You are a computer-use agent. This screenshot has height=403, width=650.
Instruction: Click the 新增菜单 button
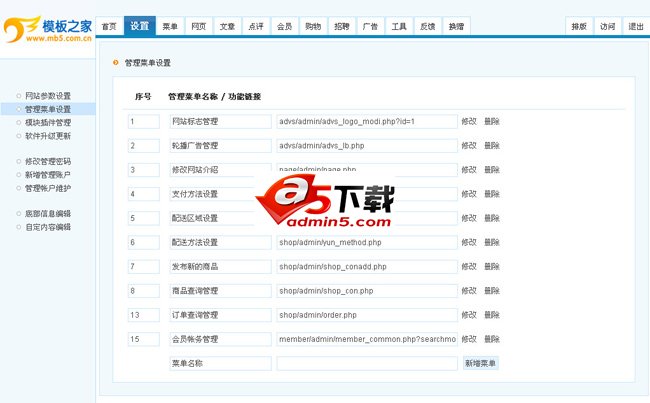point(480,363)
